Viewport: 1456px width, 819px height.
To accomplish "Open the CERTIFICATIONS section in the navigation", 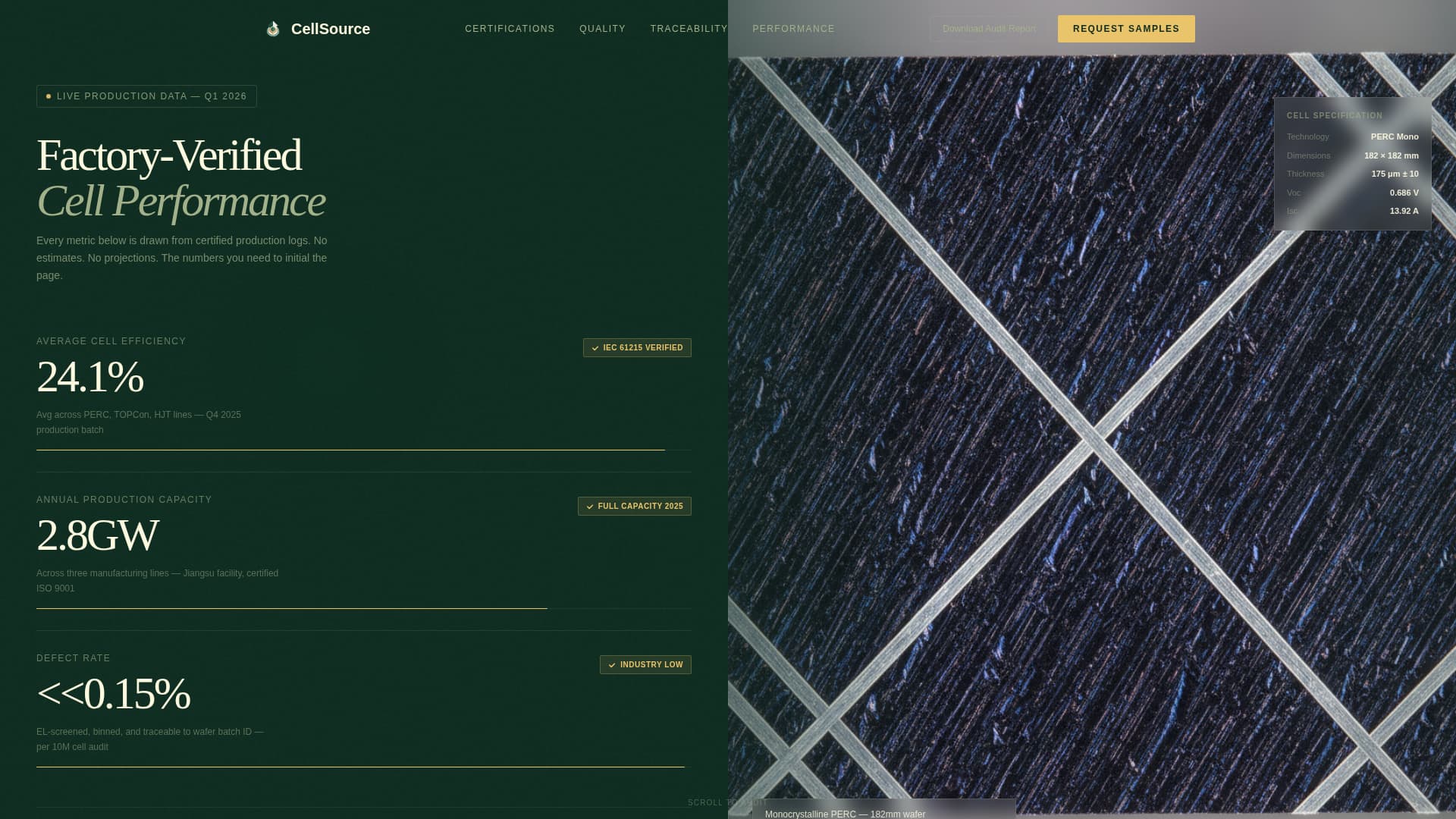I will point(510,28).
